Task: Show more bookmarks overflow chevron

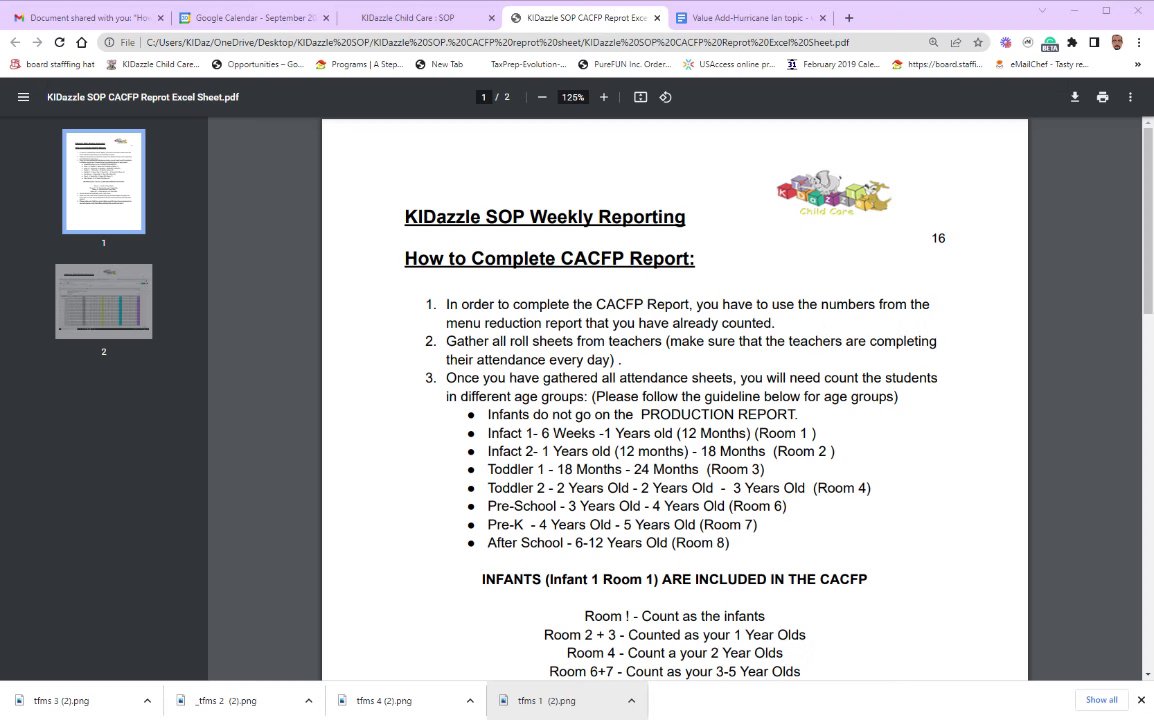Action: point(1137,65)
